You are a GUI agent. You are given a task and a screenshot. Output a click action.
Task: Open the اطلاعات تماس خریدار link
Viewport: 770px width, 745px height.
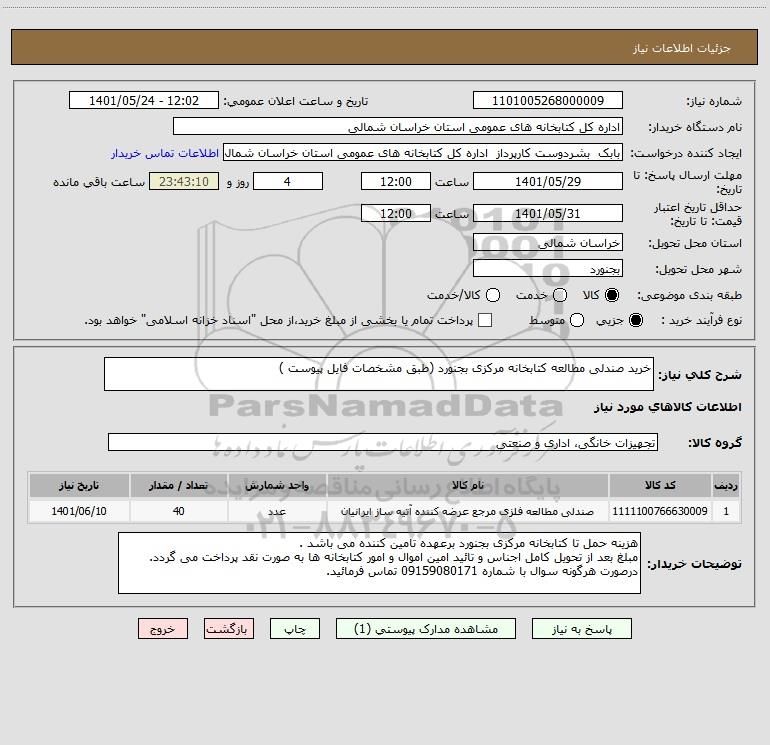tap(165, 153)
